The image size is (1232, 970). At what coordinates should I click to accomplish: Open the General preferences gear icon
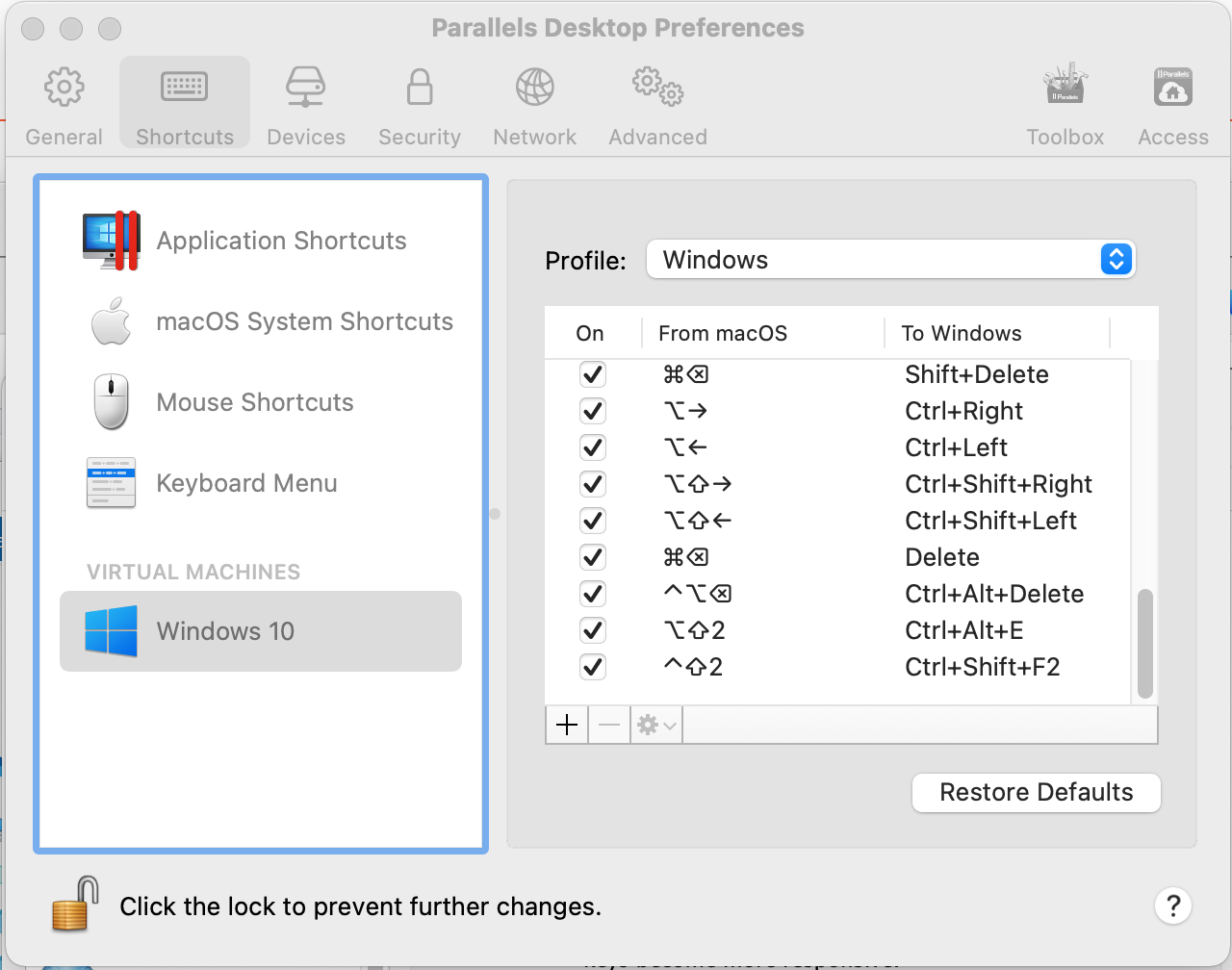coord(64,89)
